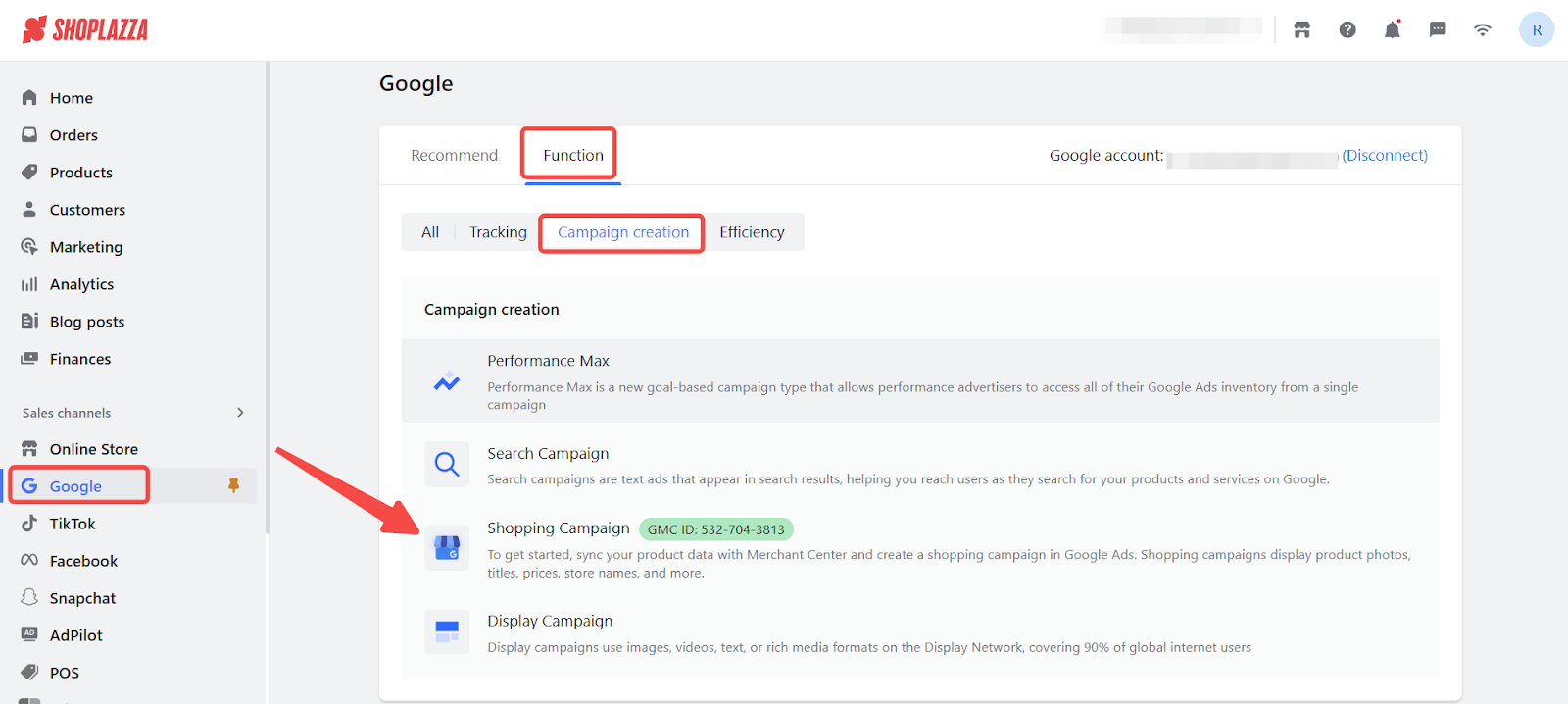This screenshot has height=704, width=1568.
Task: Open the store front icon in header
Action: [1301, 29]
